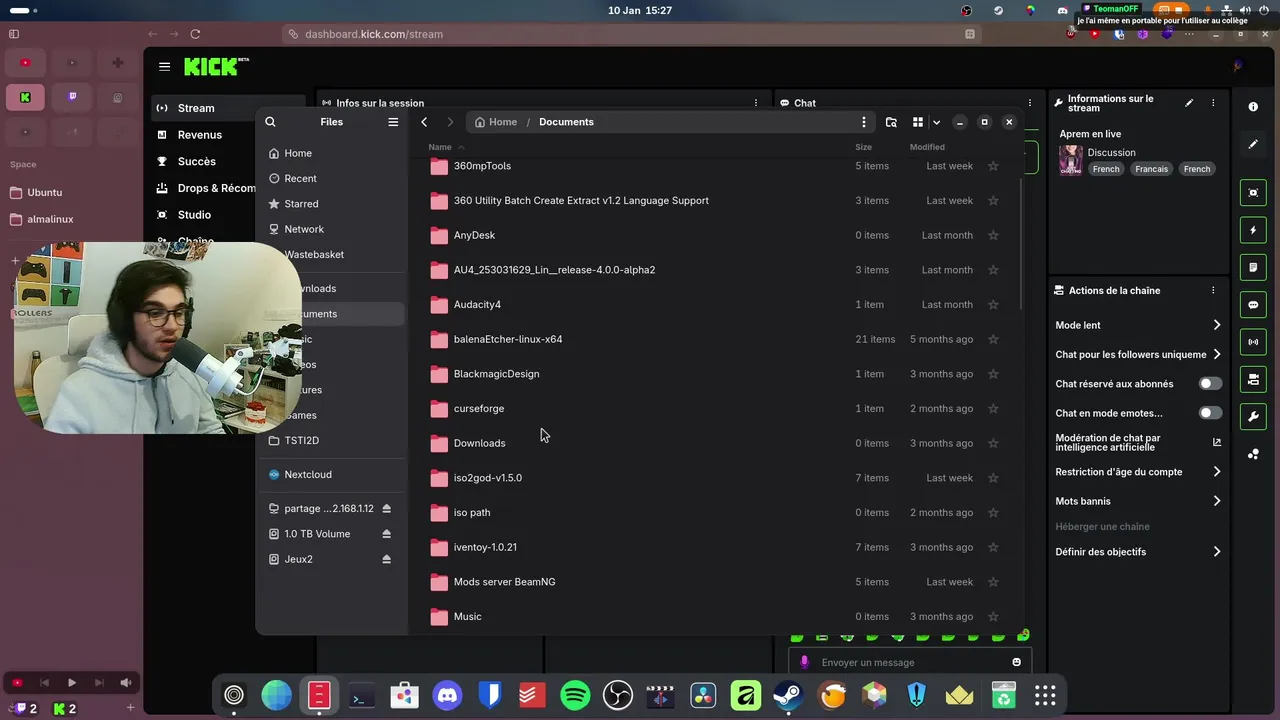The width and height of the screenshot is (1280, 720).
Task: Star the curseforge folder
Action: 993,408
